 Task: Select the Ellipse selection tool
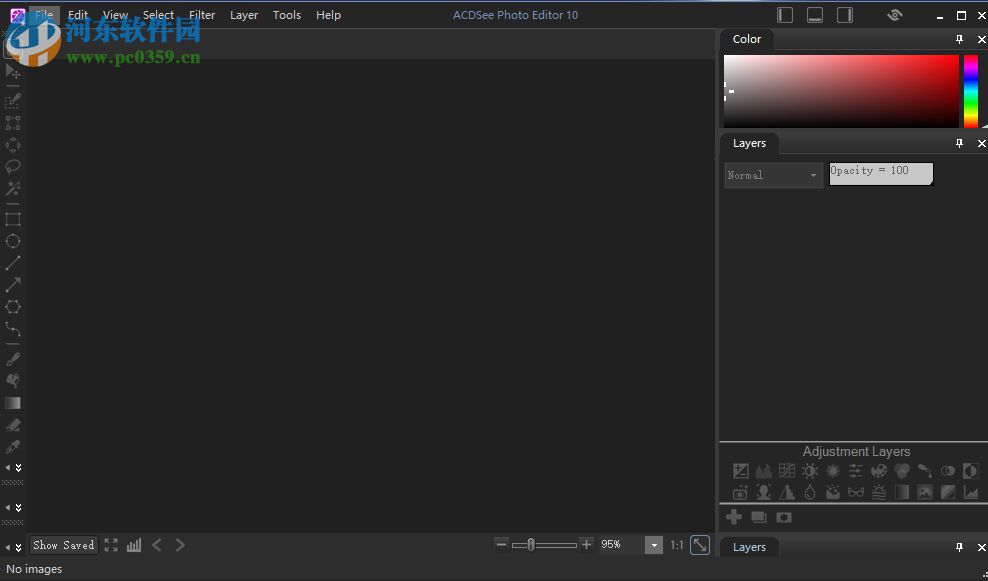click(x=13, y=241)
